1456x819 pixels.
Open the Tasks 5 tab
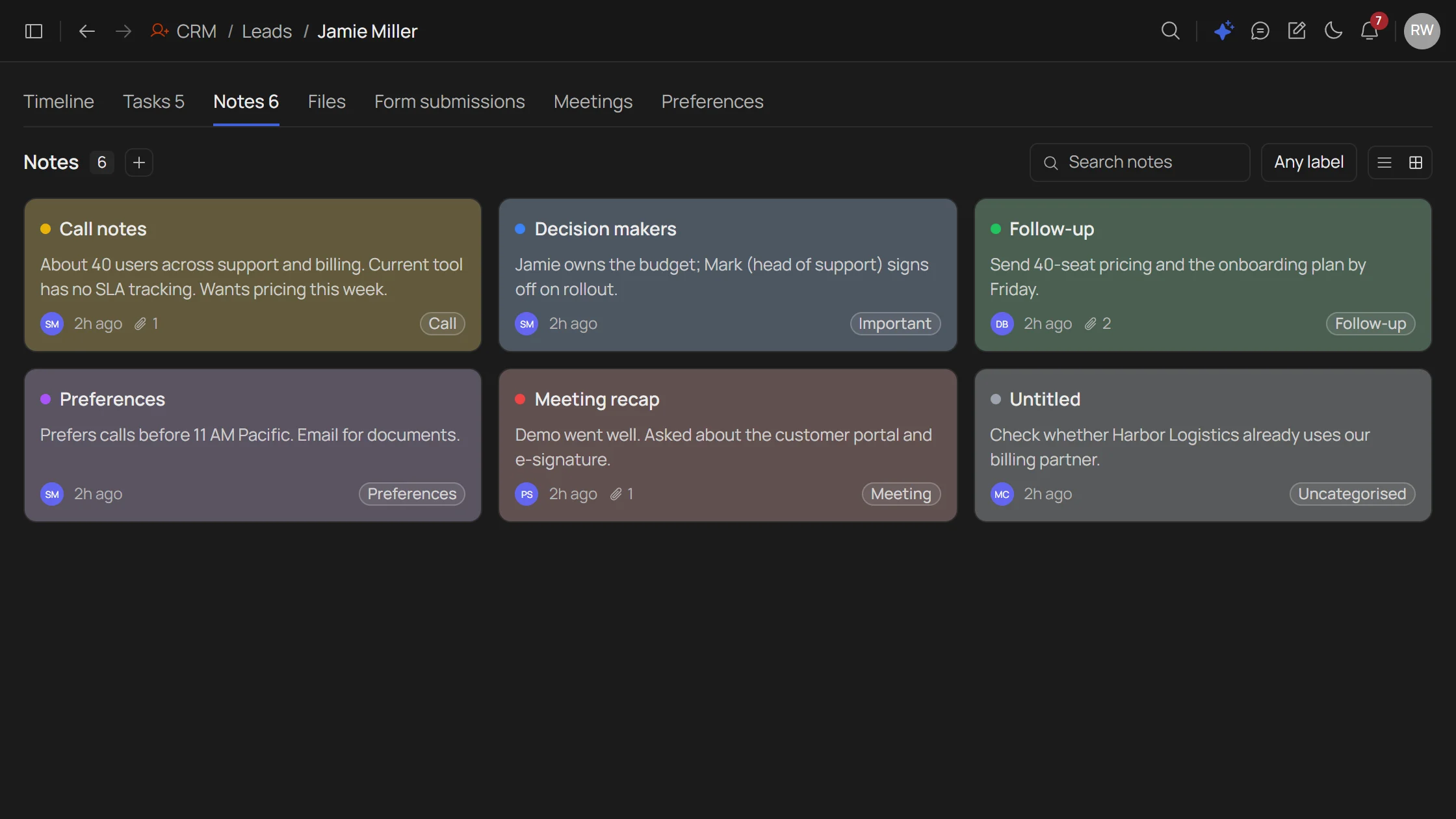[153, 102]
